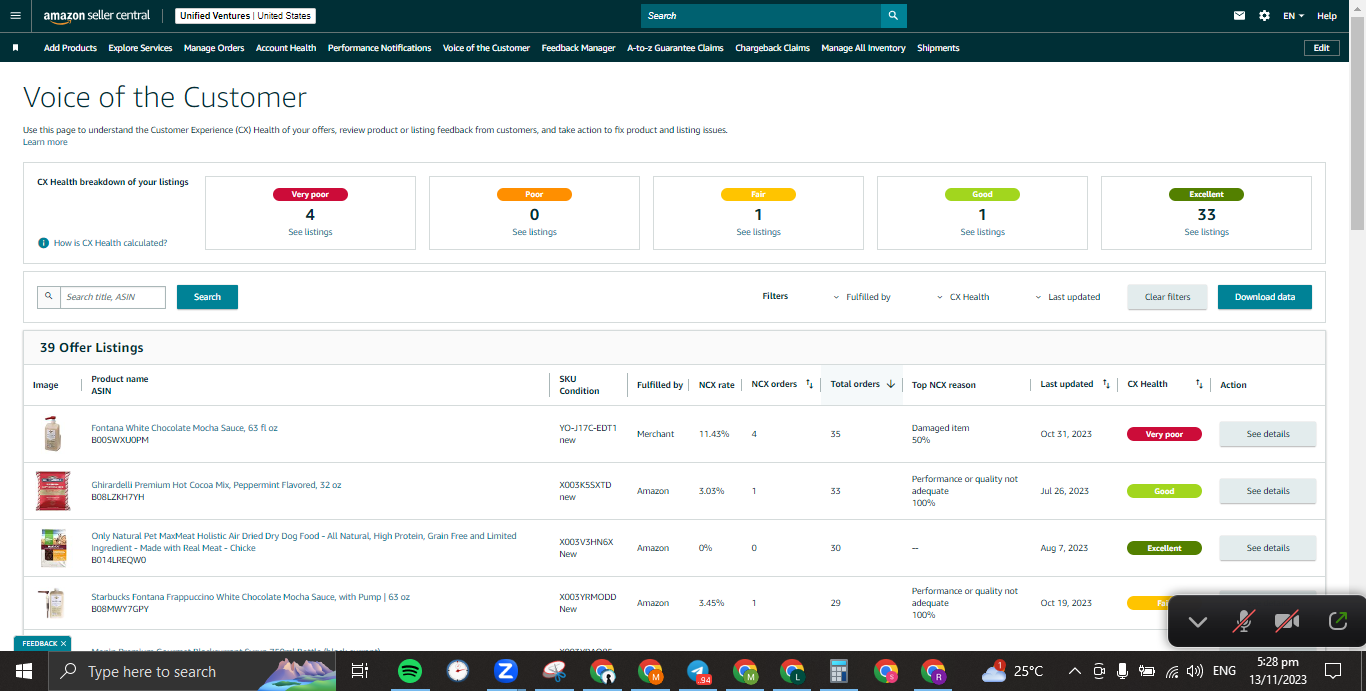Click the bookmark flag icon
Screen dimensions: 1366x691
point(15,48)
